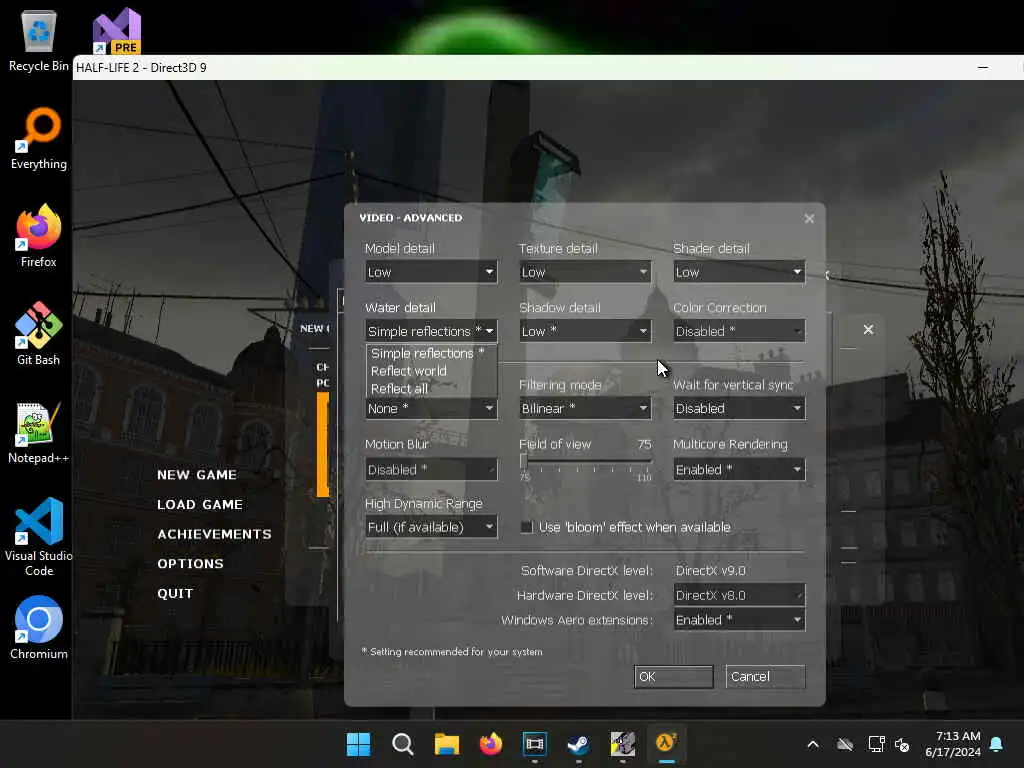Confirm settings with OK button
This screenshot has width=1024, height=768.
[673, 677]
